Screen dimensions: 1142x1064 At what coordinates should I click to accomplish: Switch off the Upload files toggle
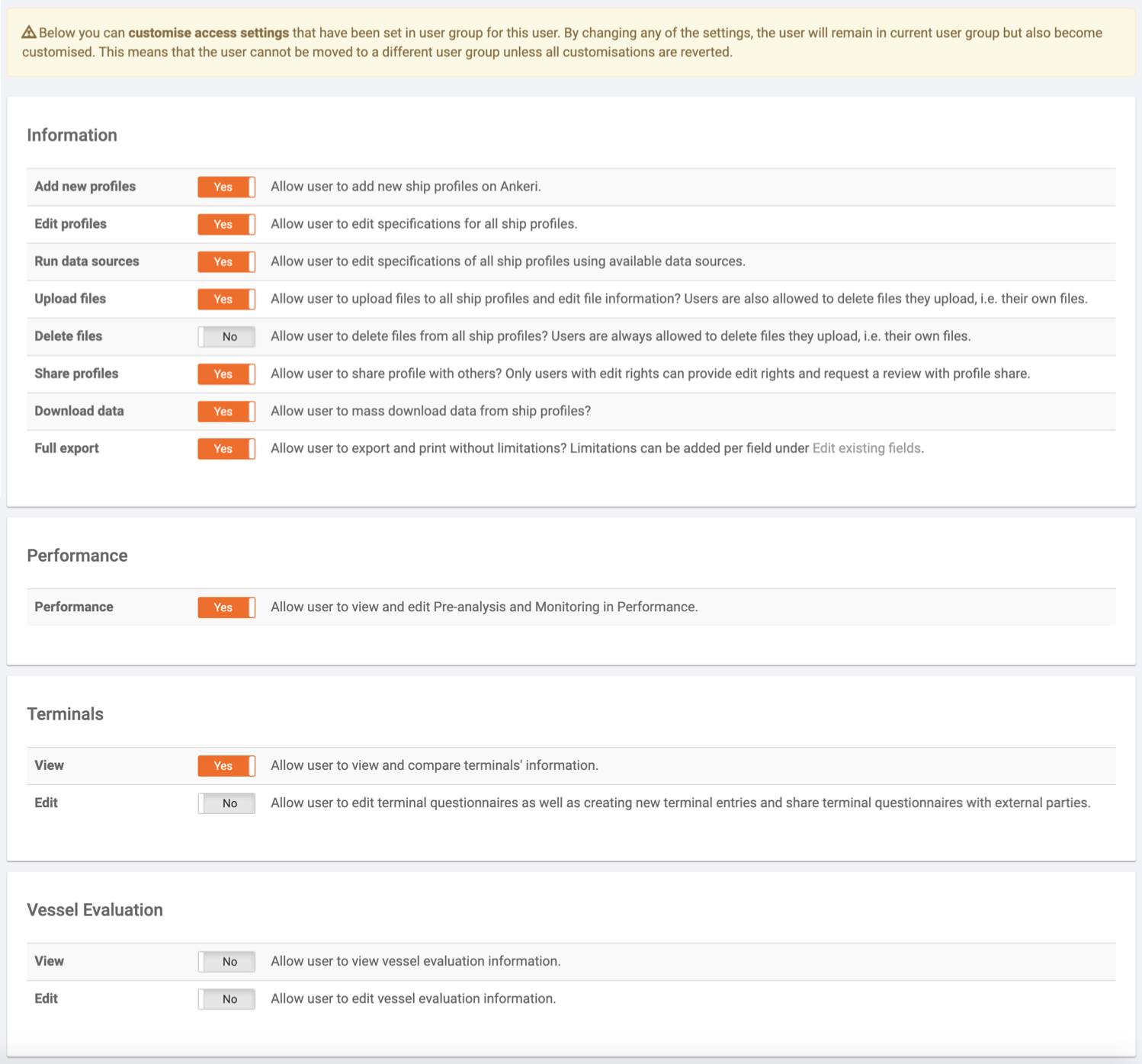pos(226,299)
